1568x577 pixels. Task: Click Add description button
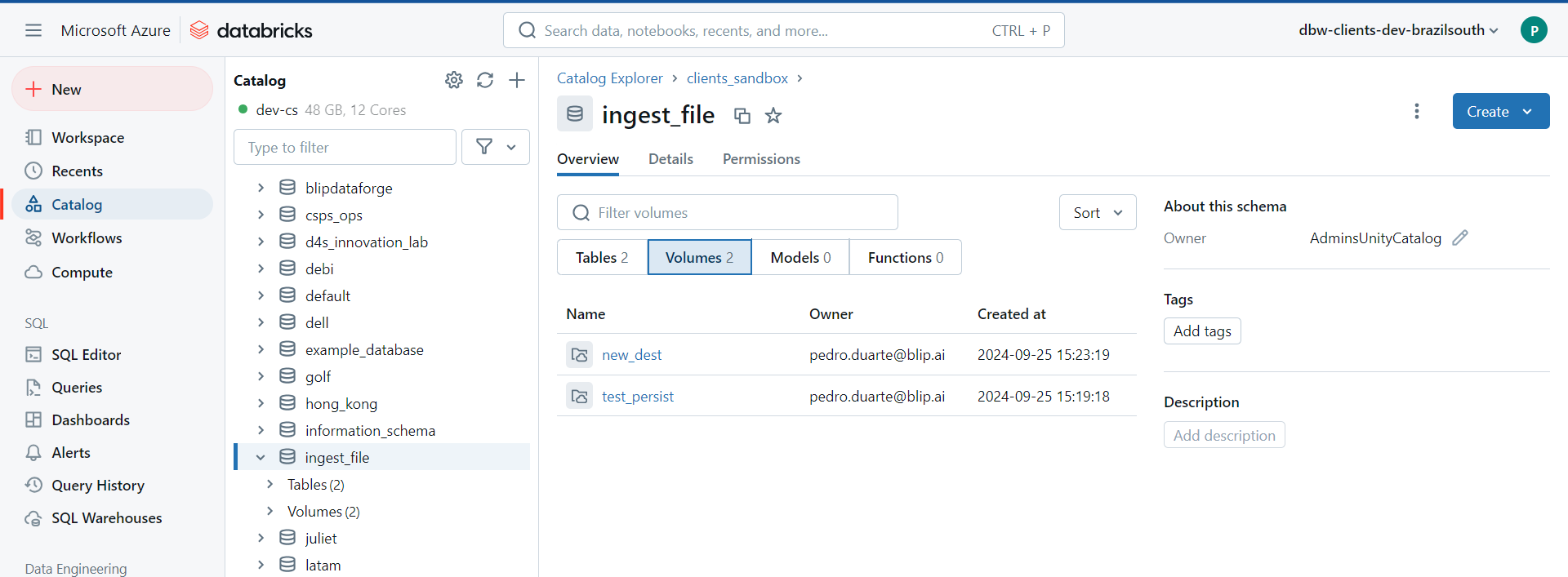pyautogui.click(x=1224, y=435)
